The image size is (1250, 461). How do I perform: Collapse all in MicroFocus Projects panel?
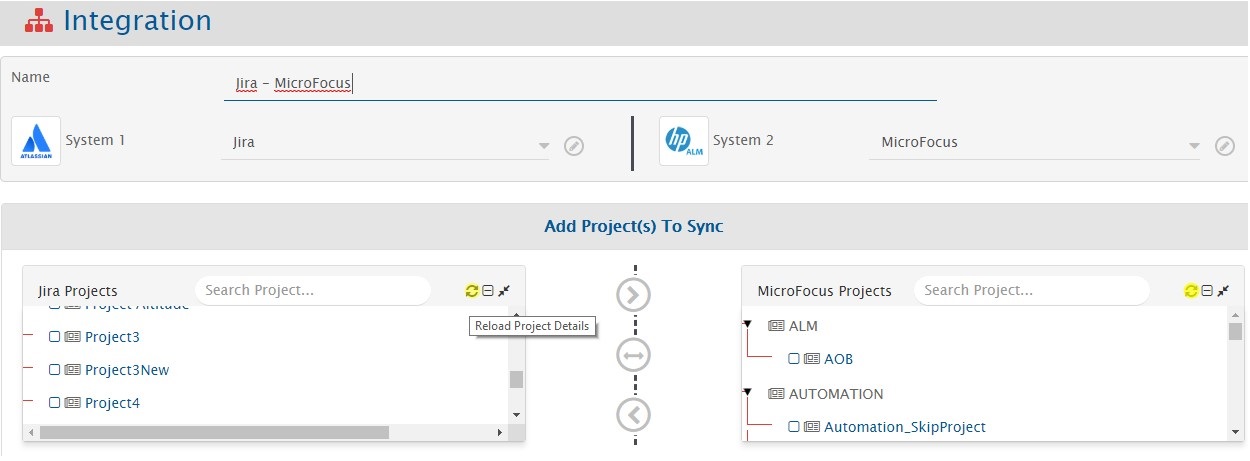point(1207,291)
